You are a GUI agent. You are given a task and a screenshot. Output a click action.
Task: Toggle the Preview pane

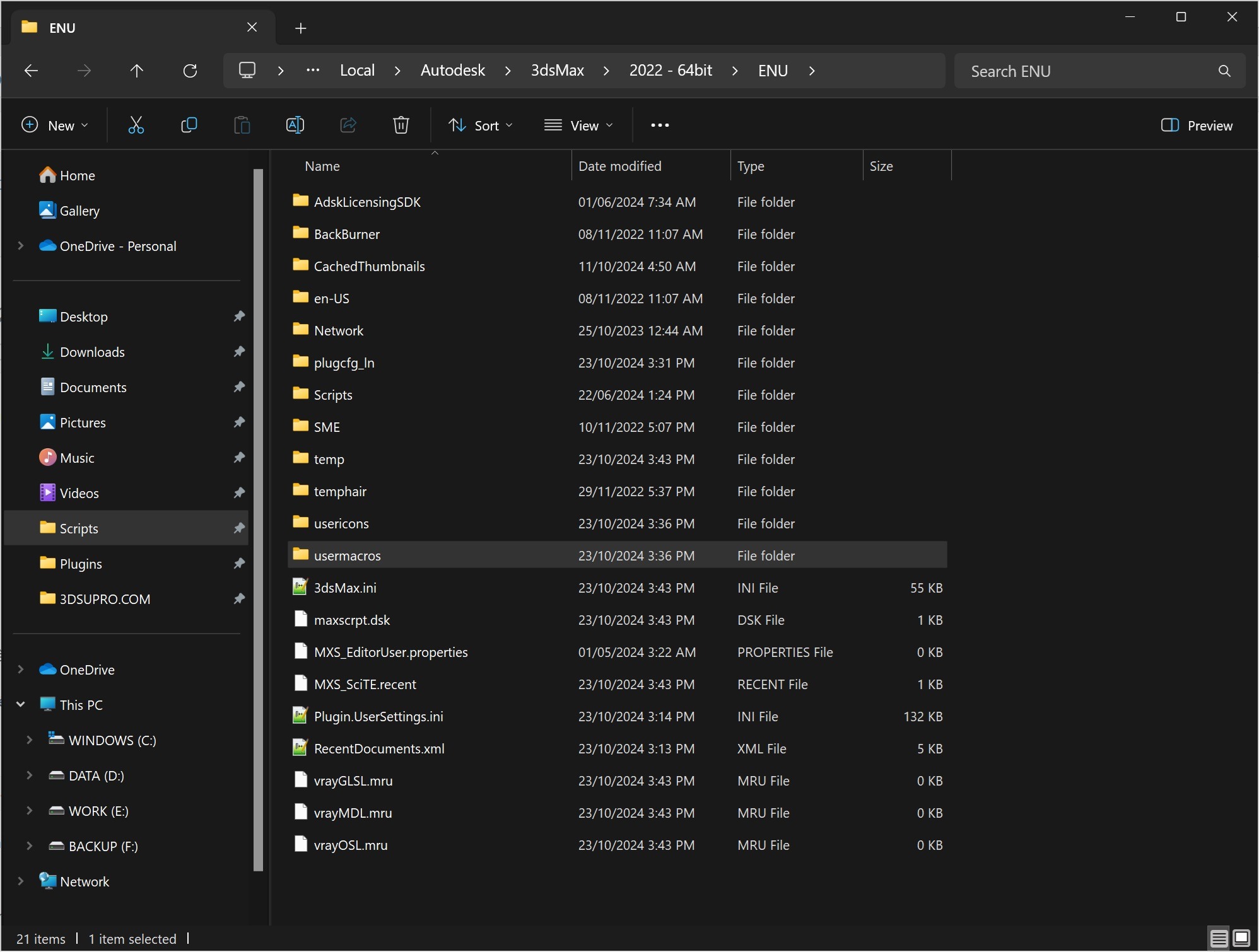pos(1197,125)
